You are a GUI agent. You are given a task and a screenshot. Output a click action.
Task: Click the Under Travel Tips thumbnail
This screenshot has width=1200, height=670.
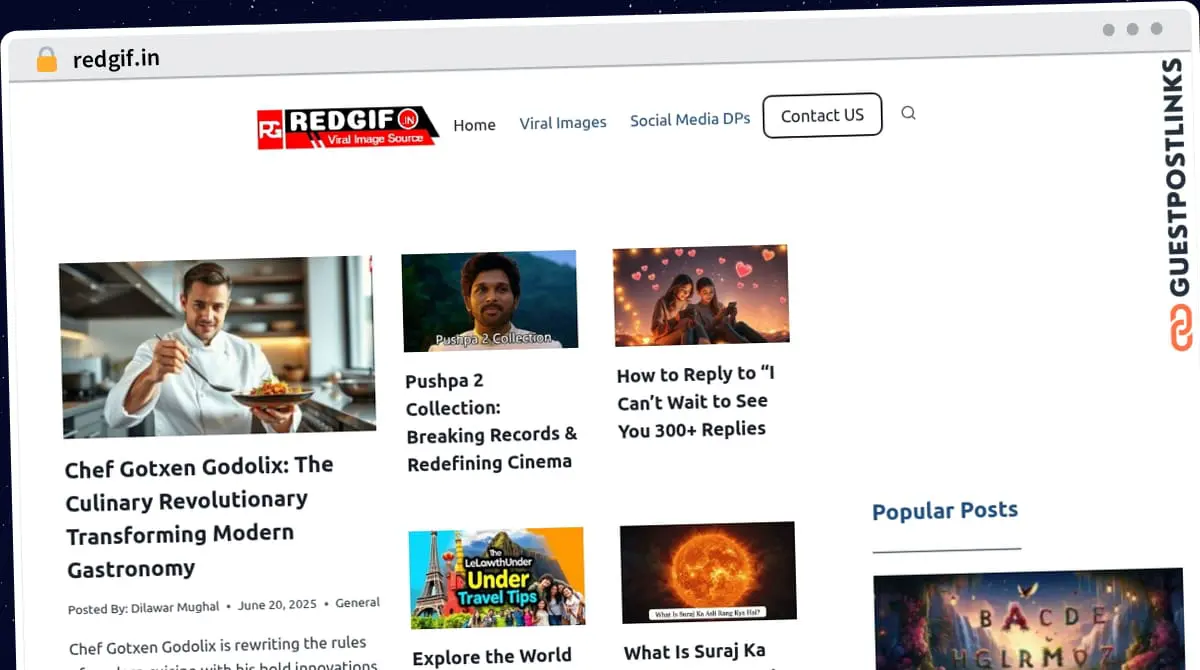(496, 577)
